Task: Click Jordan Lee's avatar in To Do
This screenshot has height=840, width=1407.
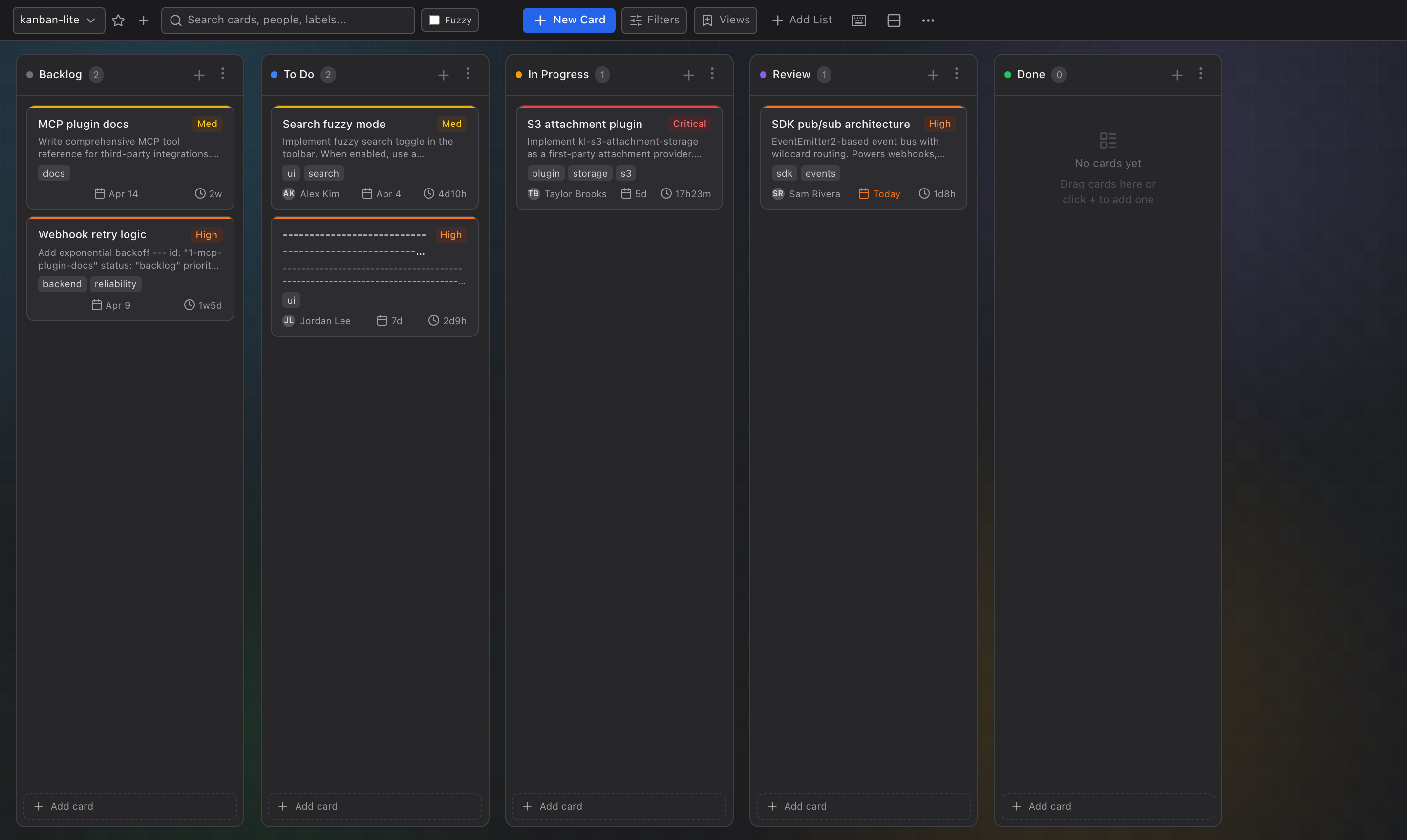Action: [x=288, y=320]
